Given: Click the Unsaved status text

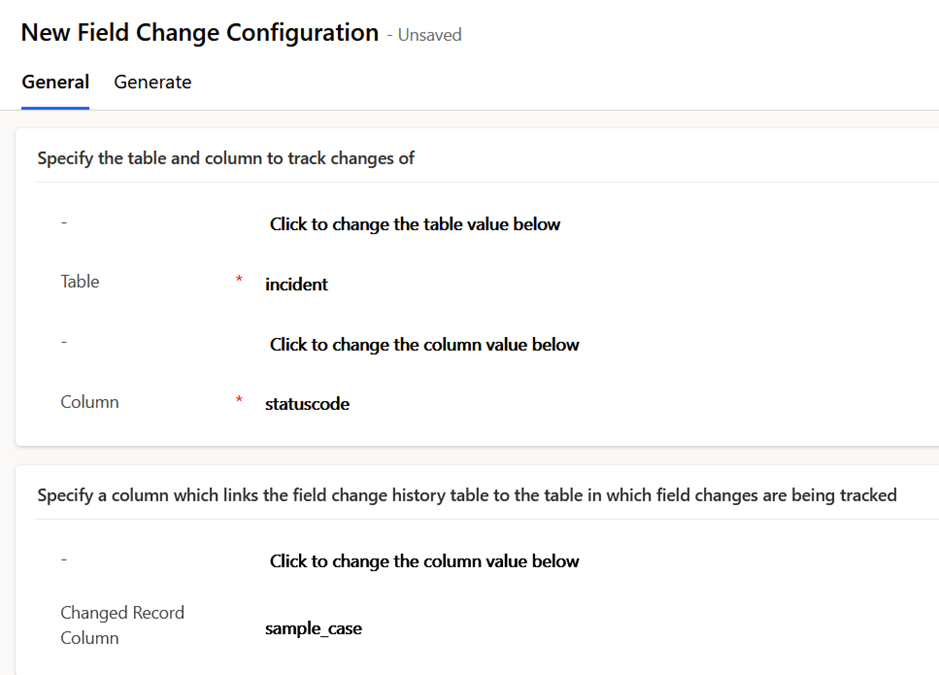Looking at the screenshot, I should click(429, 35).
